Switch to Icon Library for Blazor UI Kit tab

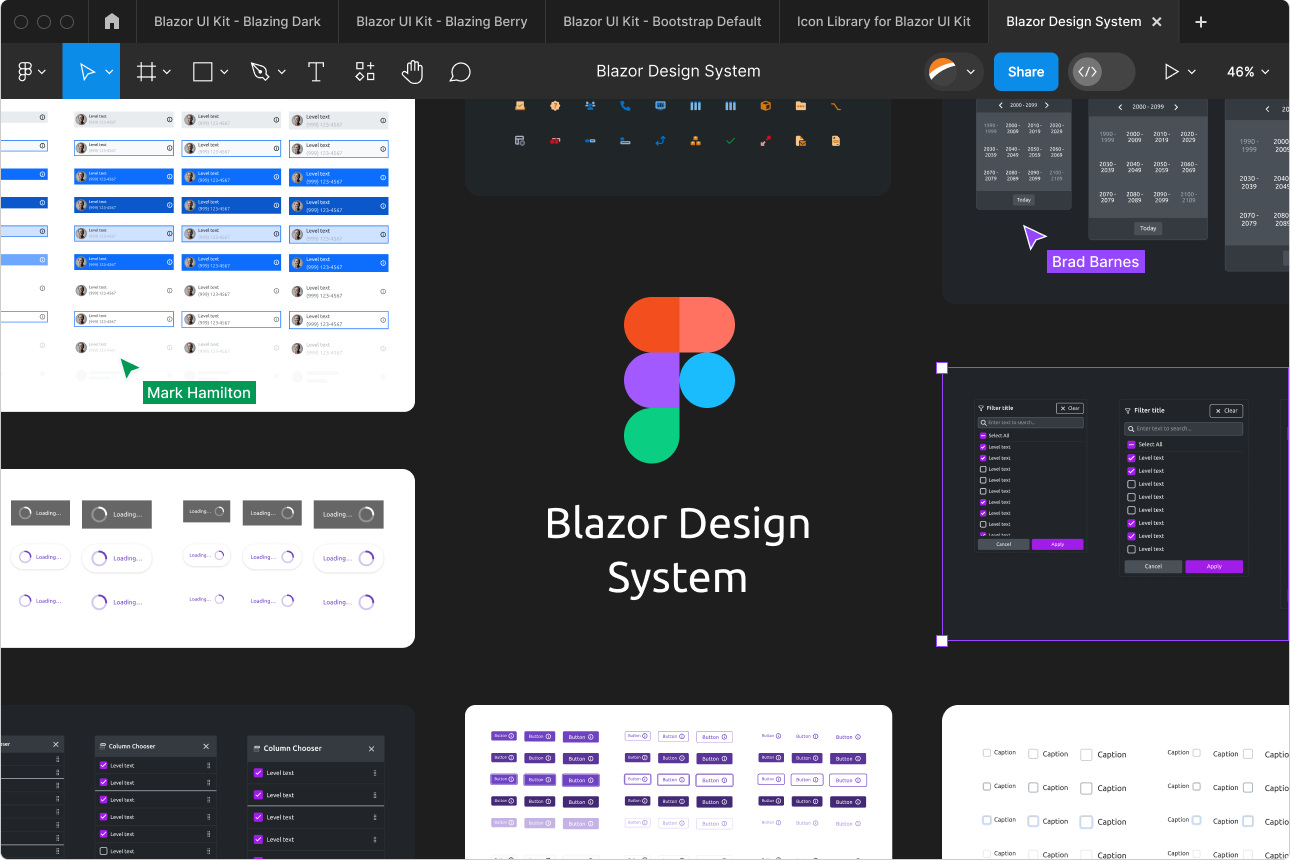tap(884, 21)
